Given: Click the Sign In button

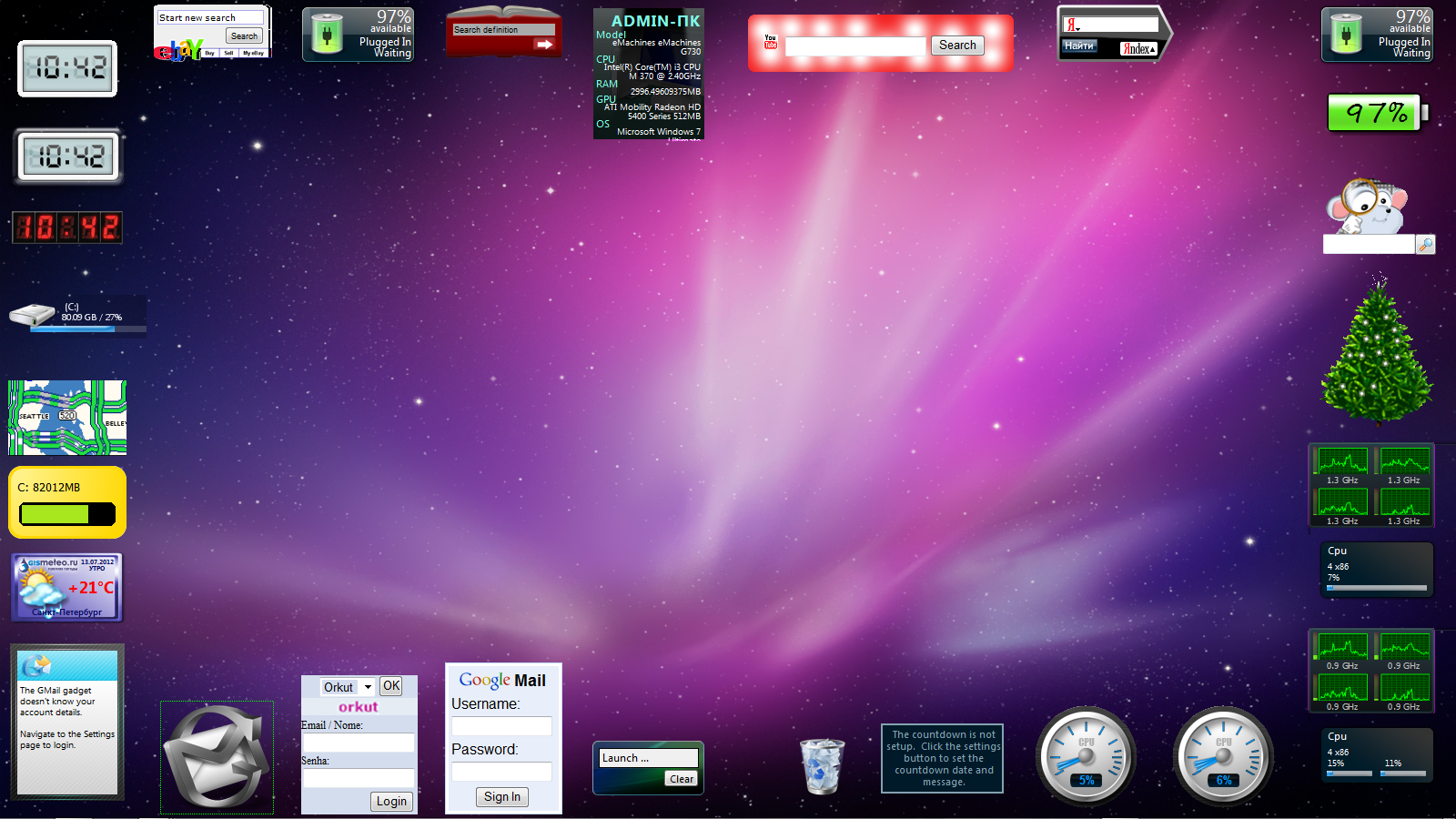Looking at the screenshot, I should (x=502, y=797).
